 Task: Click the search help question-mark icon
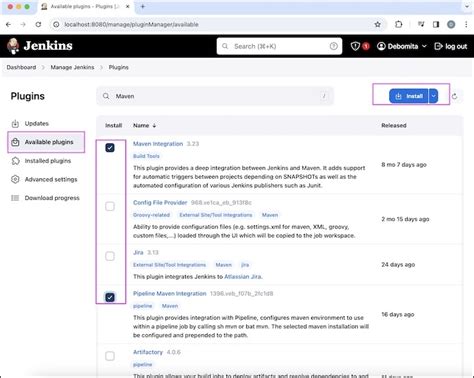(x=333, y=46)
